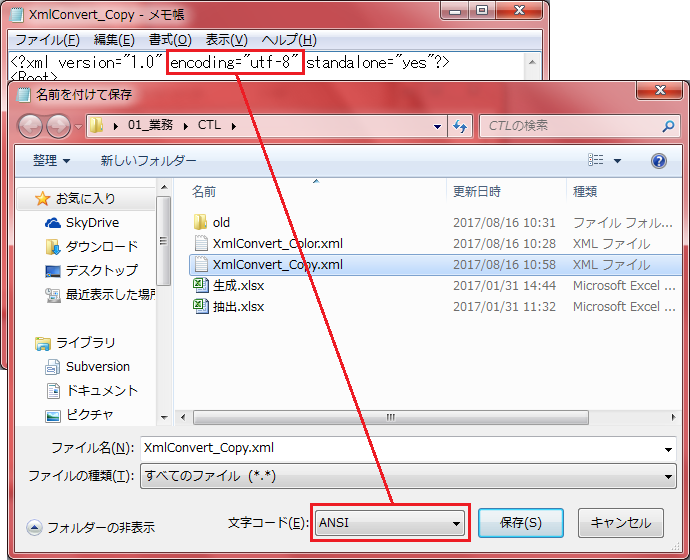Select the ピクチャ library icon
The width and height of the screenshot is (690, 560).
(53, 415)
